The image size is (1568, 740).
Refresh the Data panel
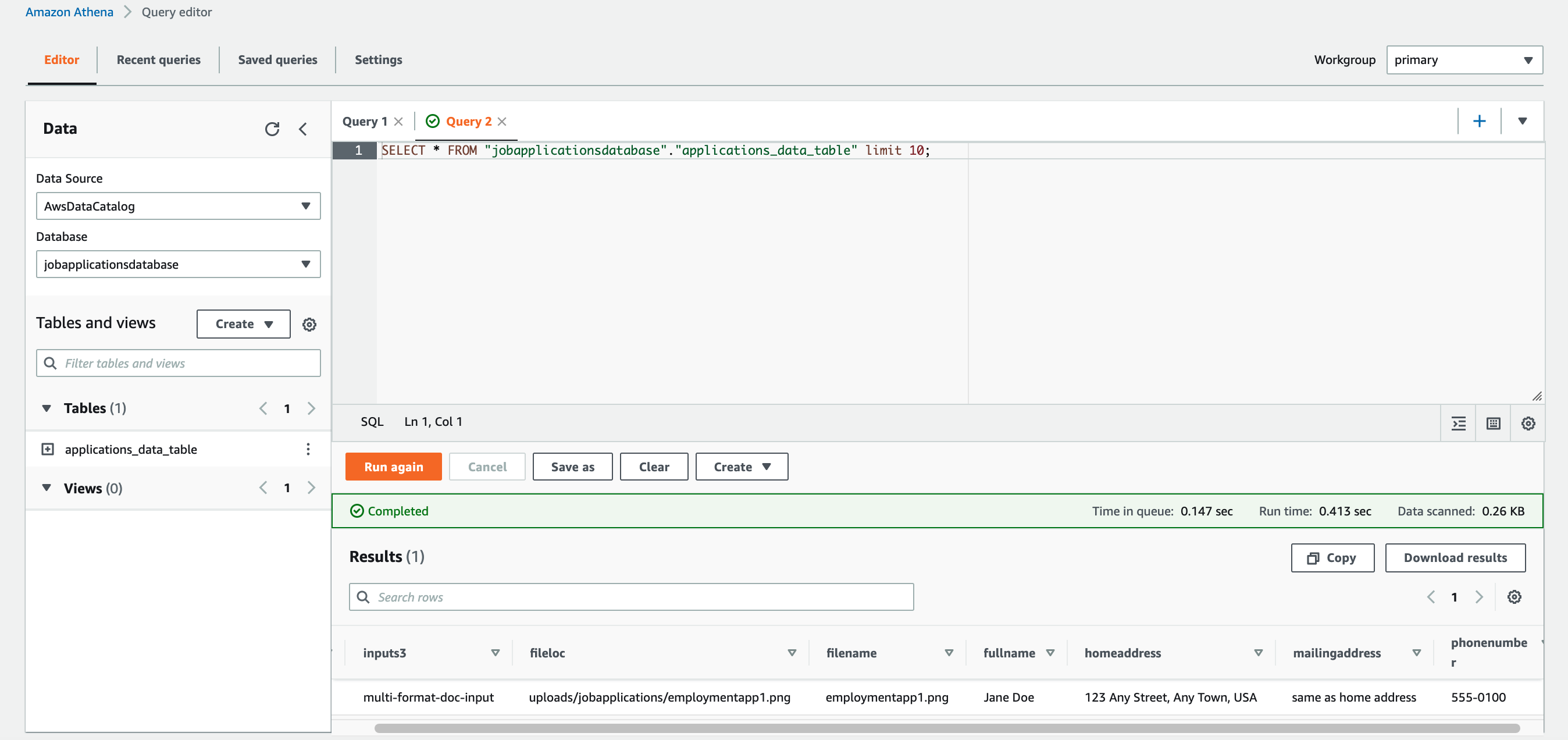click(x=272, y=129)
